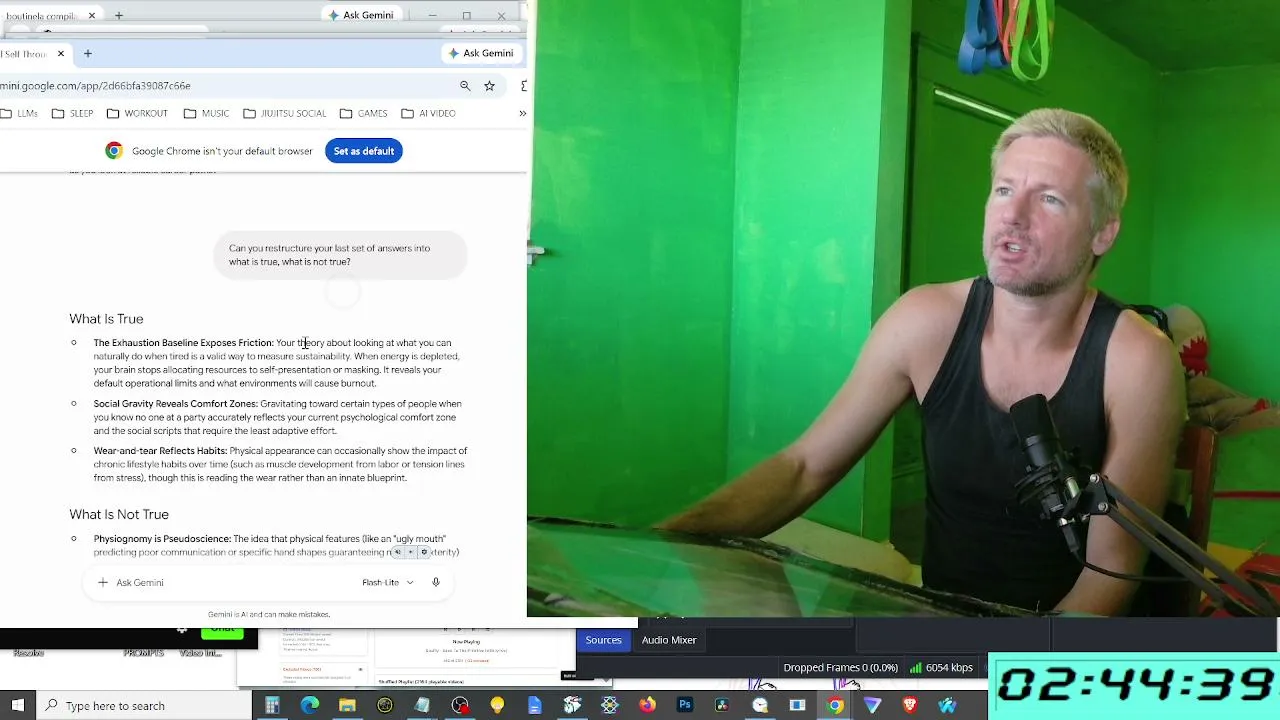Viewport: 1280px width, 720px height.
Task: Open the Windows Start menu
Action: [18, 706]
